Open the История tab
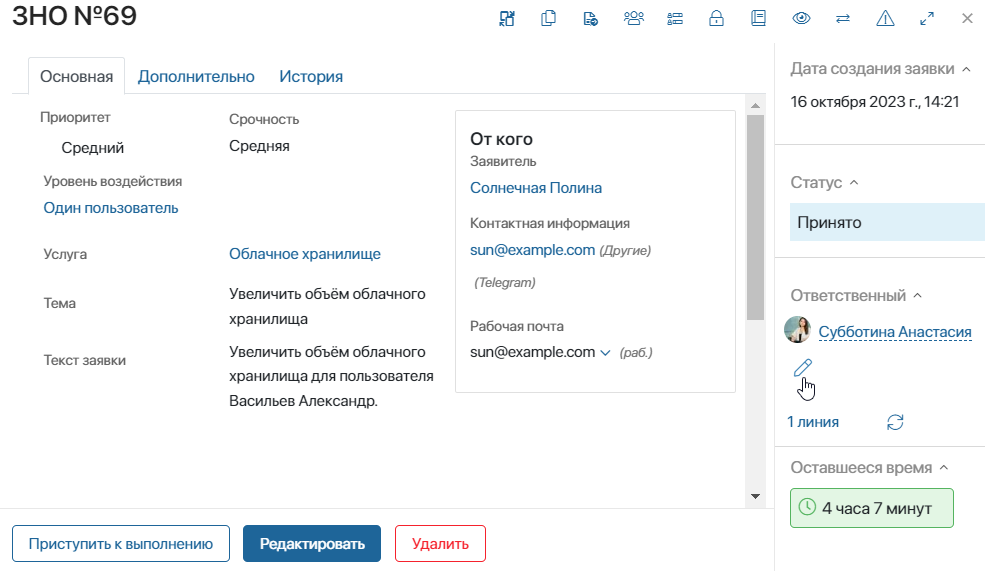Screen dimensions: 989x572 click(x=311, y=76)
